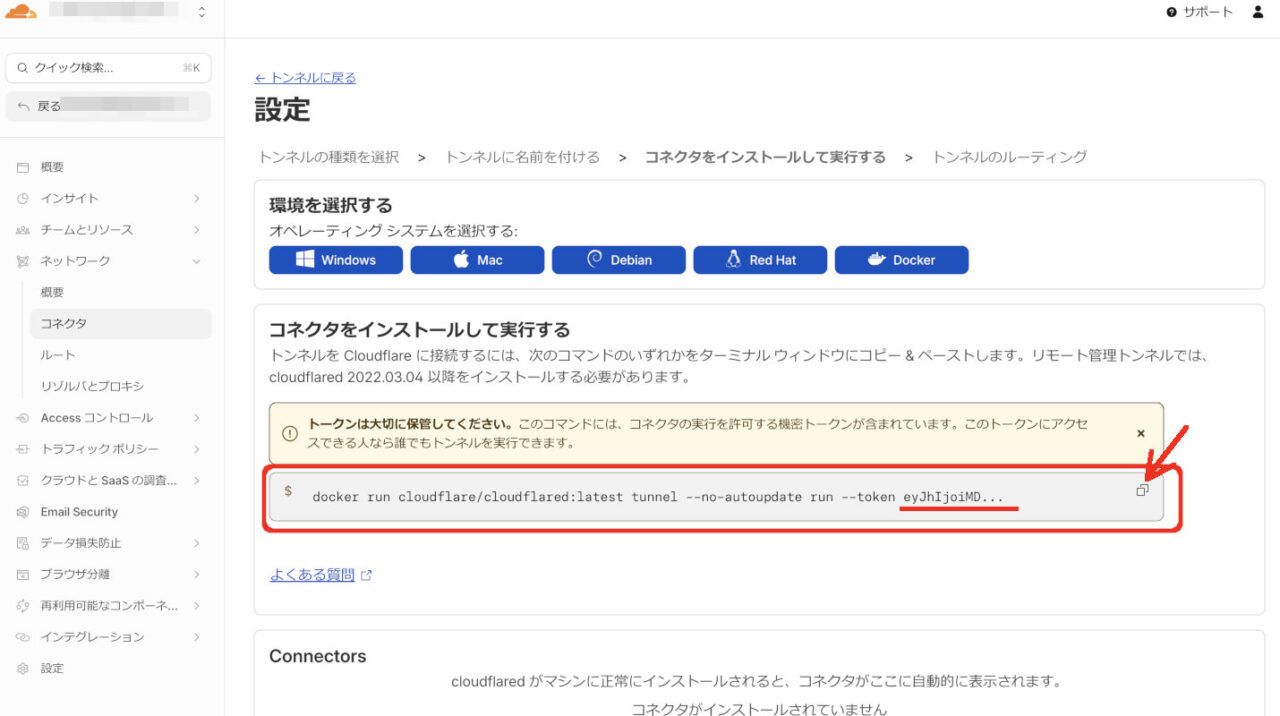Choose Debian as the environment
The image size is (1280, 716).
[619, 260]
